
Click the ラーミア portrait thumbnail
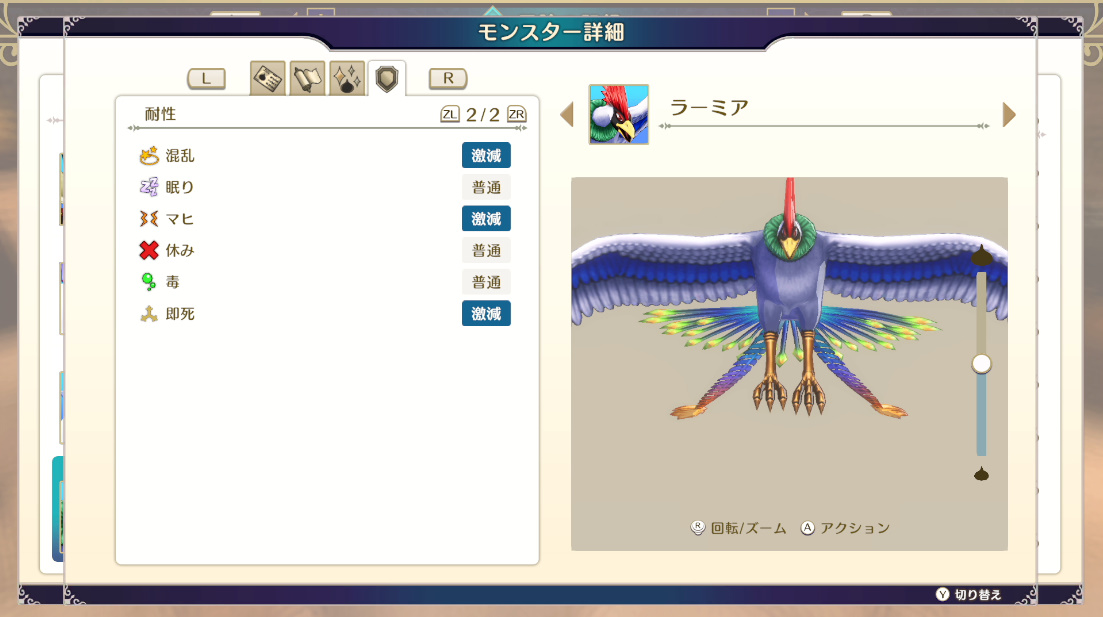point(619,115)
